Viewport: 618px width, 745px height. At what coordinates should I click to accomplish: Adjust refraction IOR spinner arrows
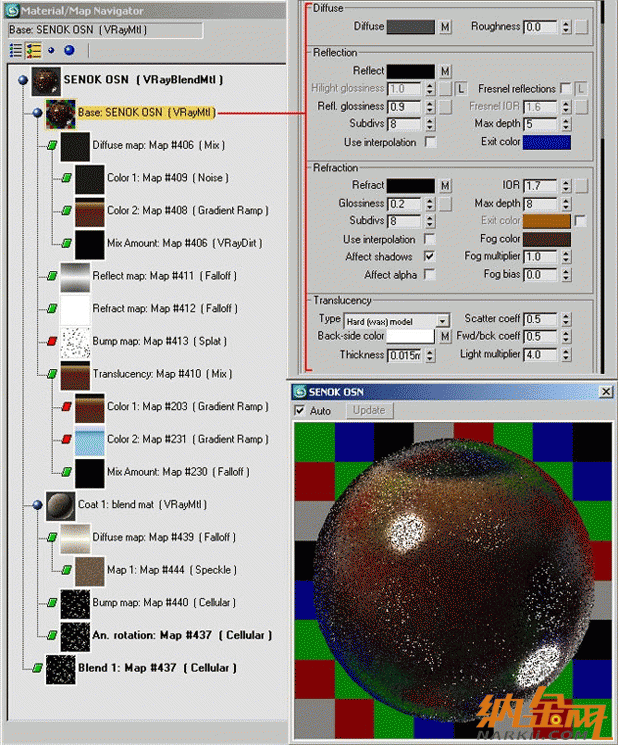(565, 186)
